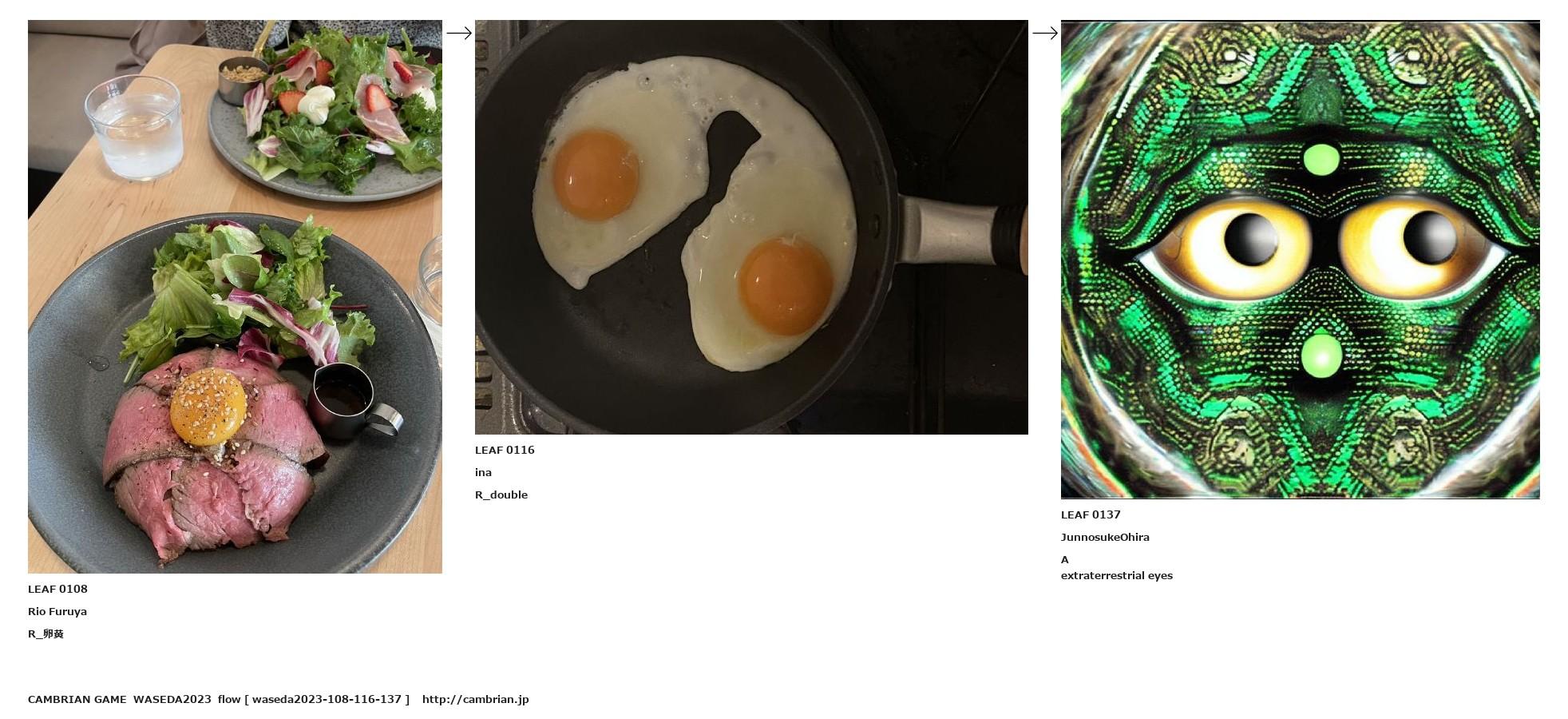Image resolution: width=1568 pixels, height=719 pixels.
Task: Click author name JunnosukeOhira
Action: [1105, 537]
